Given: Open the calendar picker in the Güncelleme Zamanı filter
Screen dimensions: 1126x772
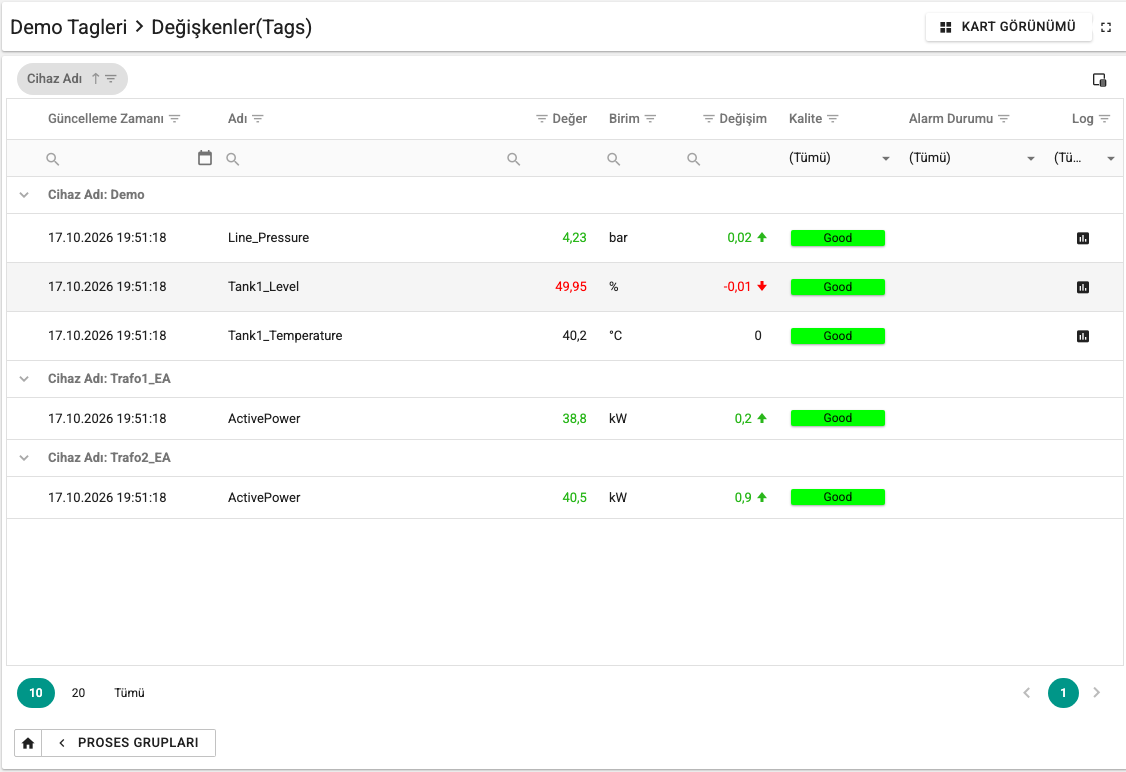Looking at the screenshot, I should [x=205, y=158].
